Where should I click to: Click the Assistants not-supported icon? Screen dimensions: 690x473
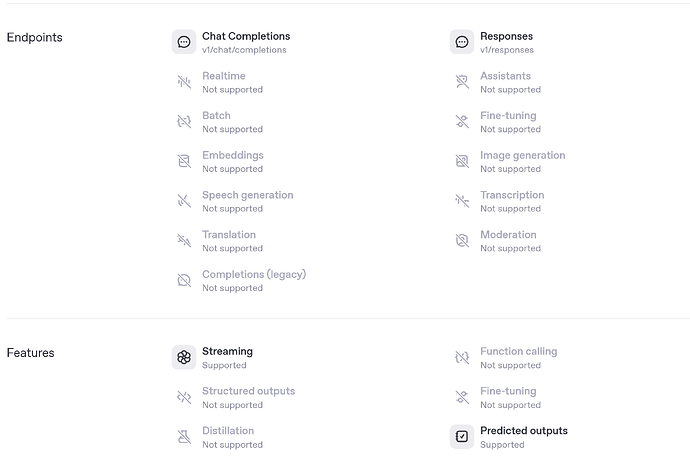pos(462,82)
